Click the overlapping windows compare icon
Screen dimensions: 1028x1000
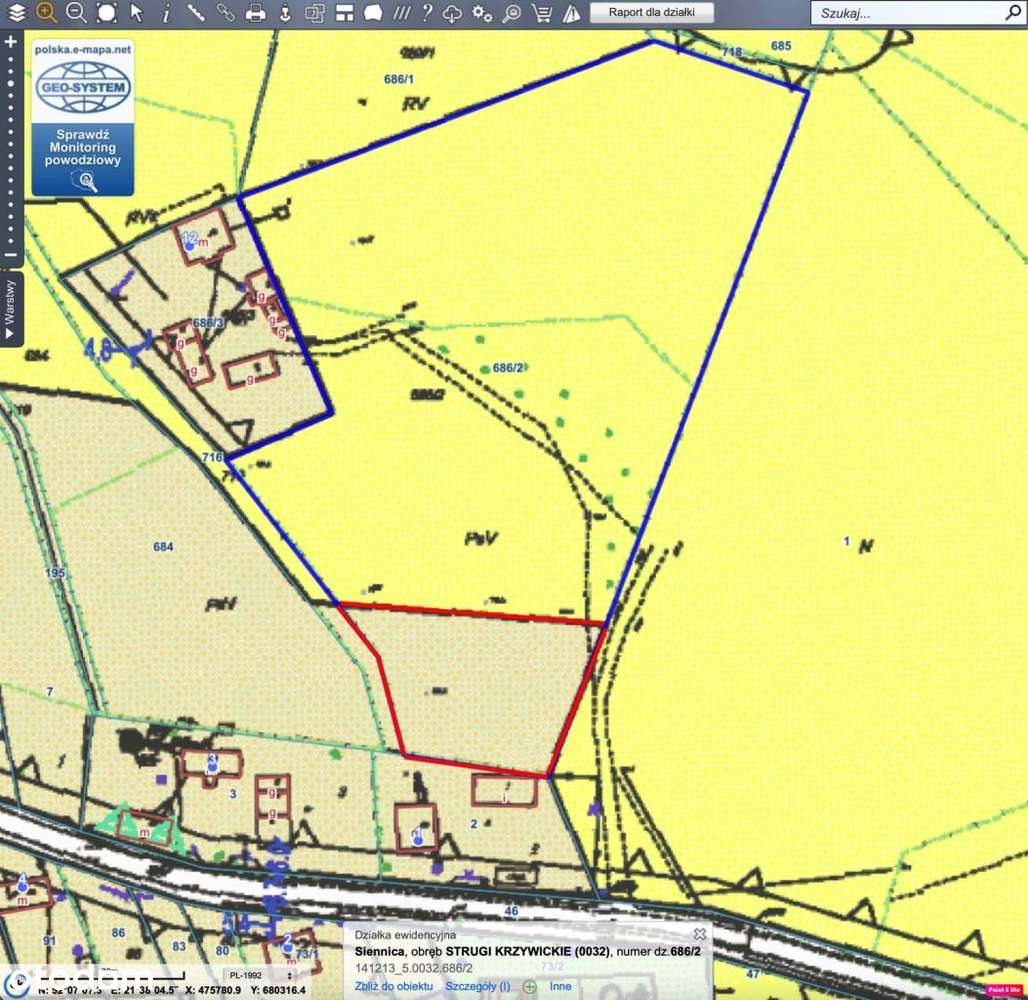point(315,13)
